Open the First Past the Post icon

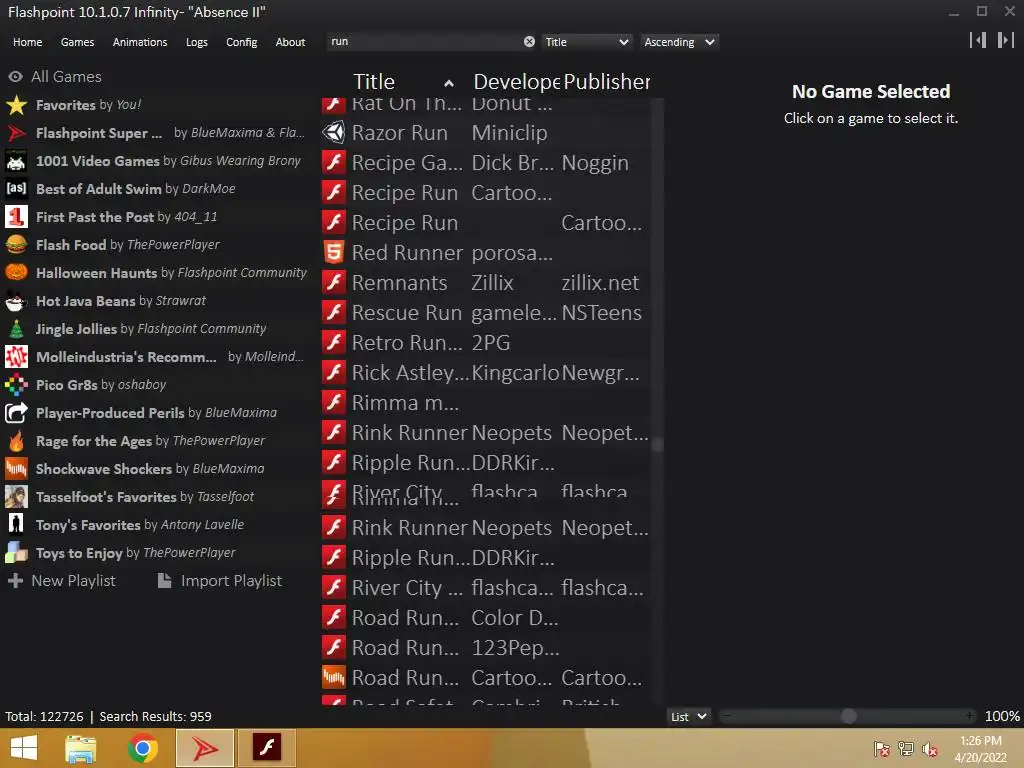(x=16, y=217)
